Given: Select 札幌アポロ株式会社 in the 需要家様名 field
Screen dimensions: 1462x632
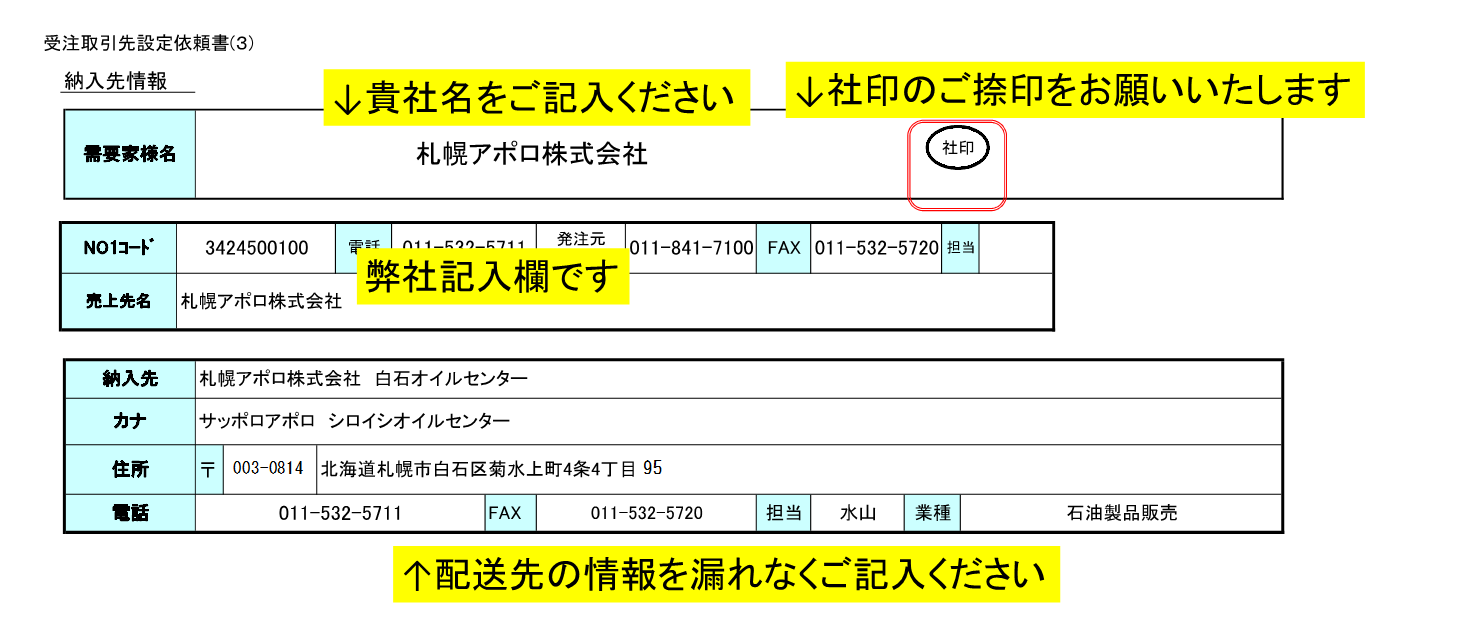Looking at the screenshot, I should (x=532, y=154).
